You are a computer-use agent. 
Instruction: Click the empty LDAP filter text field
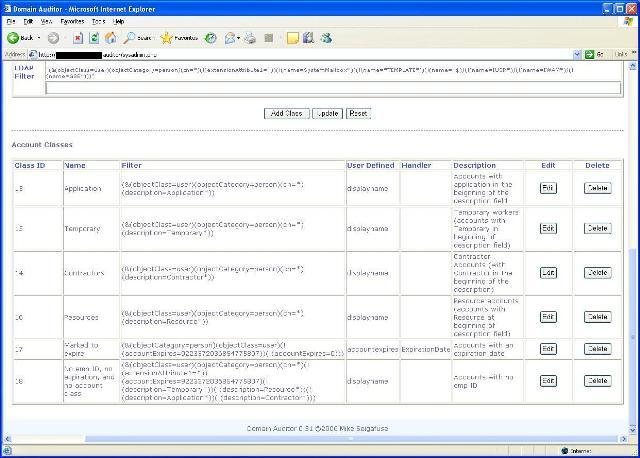pos(332,88)
